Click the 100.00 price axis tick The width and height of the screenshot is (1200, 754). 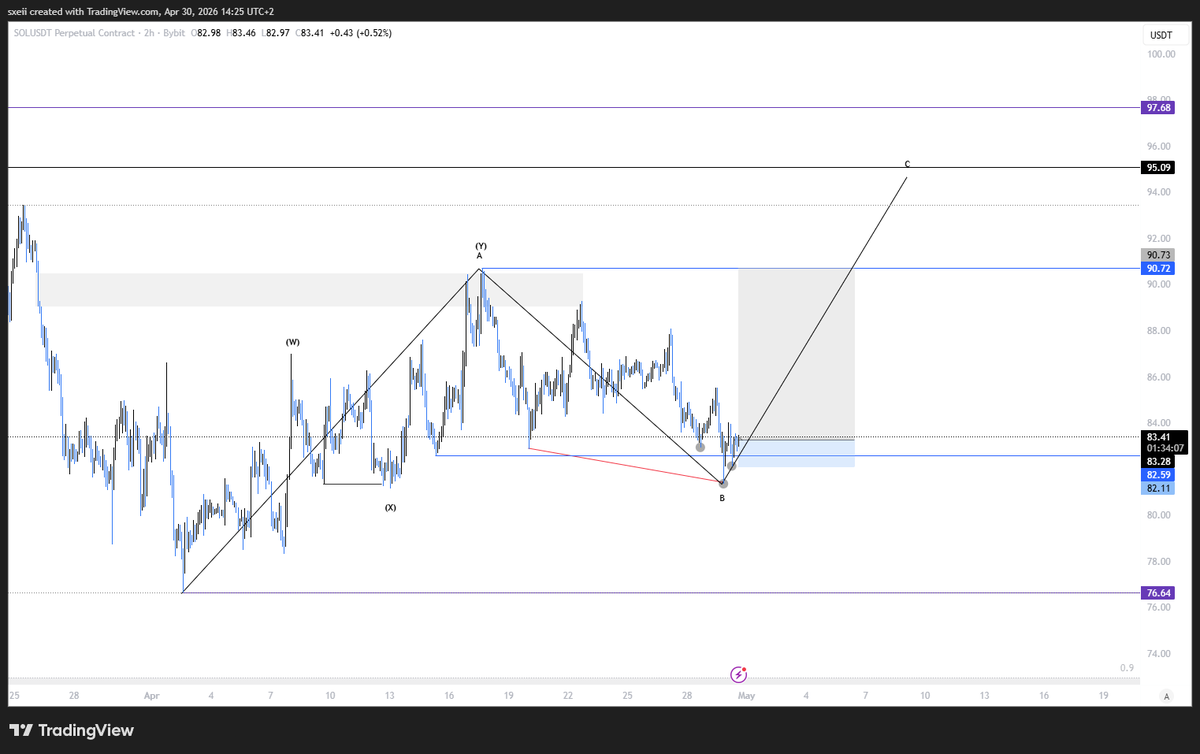point(1160,54)
